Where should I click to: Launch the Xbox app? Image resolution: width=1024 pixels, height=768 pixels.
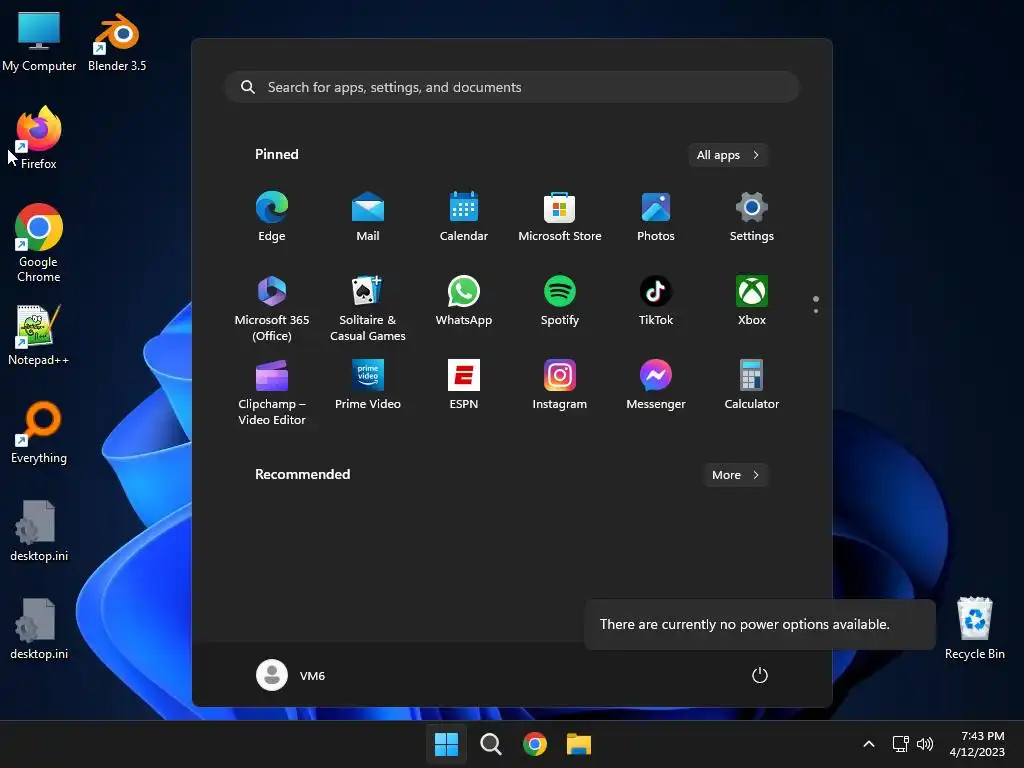[752, 300]
